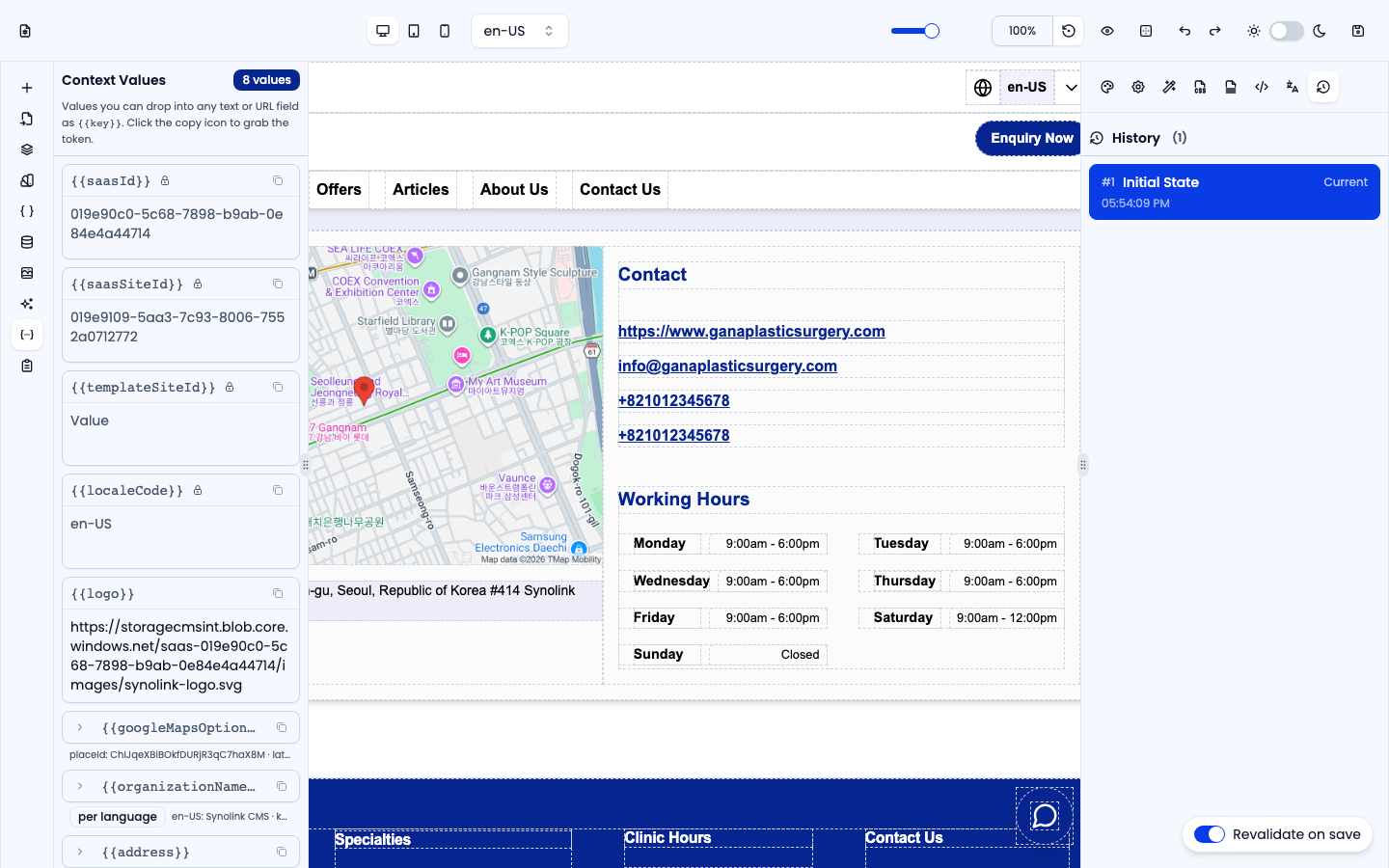Click the info@ganaplasticsurgery.com link
This screenshot has height=868, width=1389.
tap(727, 366)
